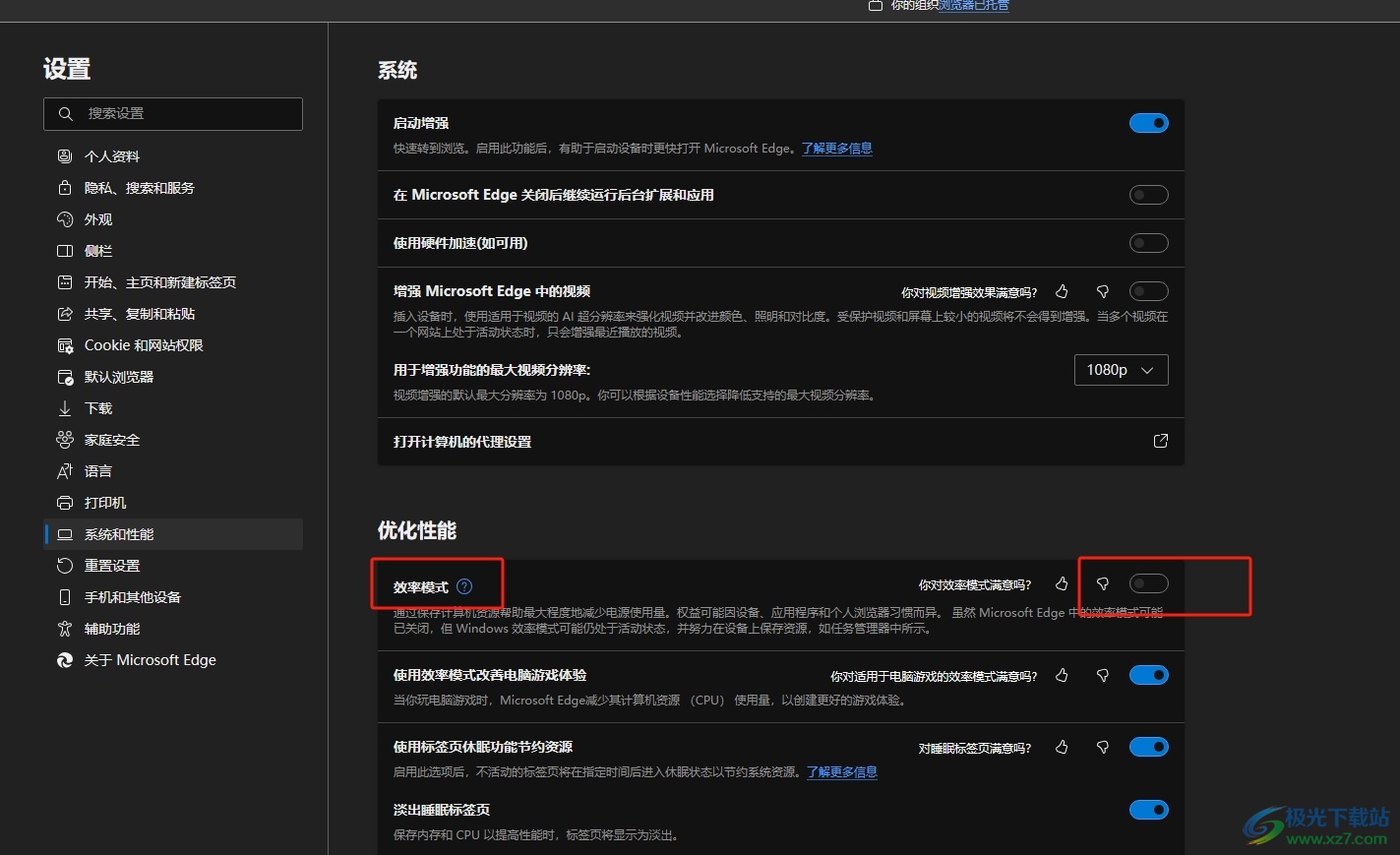This screenshot has height=855, width=1400.
Task: Turn off 使用标签页休眠功能节约资源 toggle
Action: 1148,747
